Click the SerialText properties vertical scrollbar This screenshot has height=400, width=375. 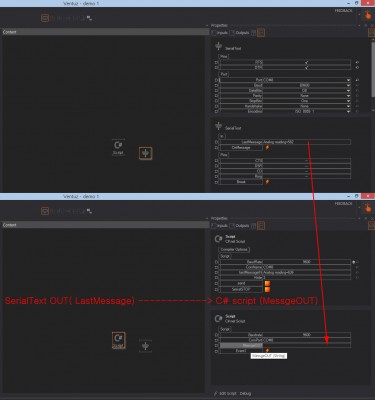point(373,70)
